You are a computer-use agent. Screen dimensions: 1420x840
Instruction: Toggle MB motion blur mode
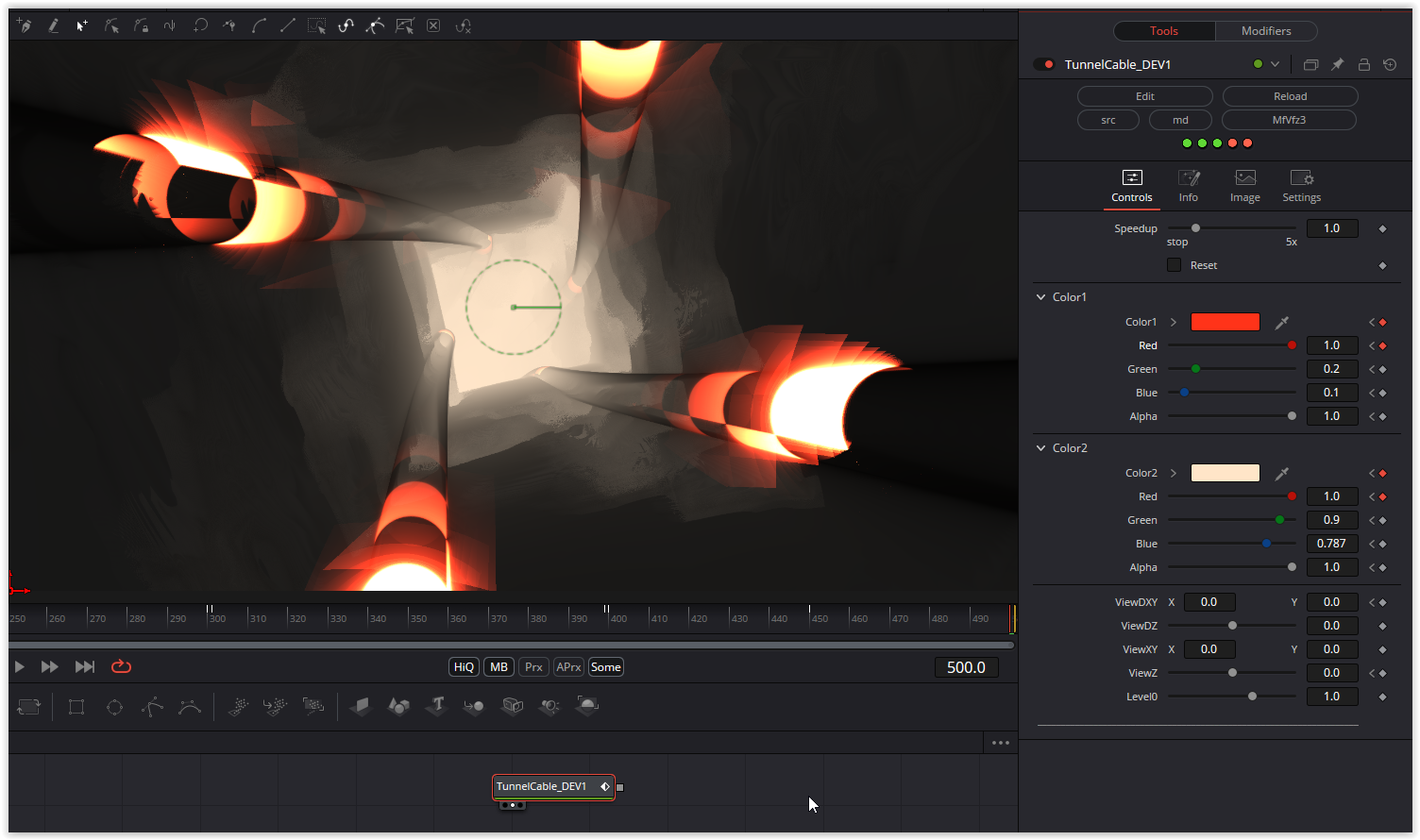point(499,667)
